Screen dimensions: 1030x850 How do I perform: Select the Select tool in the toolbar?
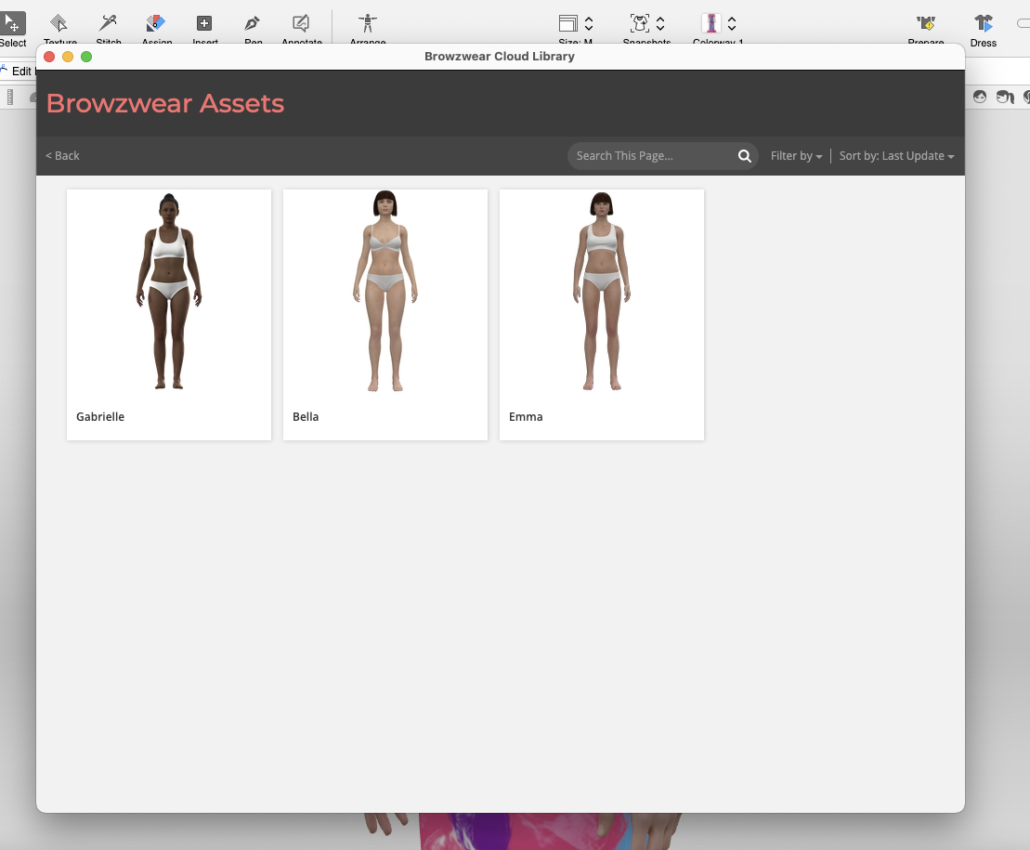click(x=13, y=25)
